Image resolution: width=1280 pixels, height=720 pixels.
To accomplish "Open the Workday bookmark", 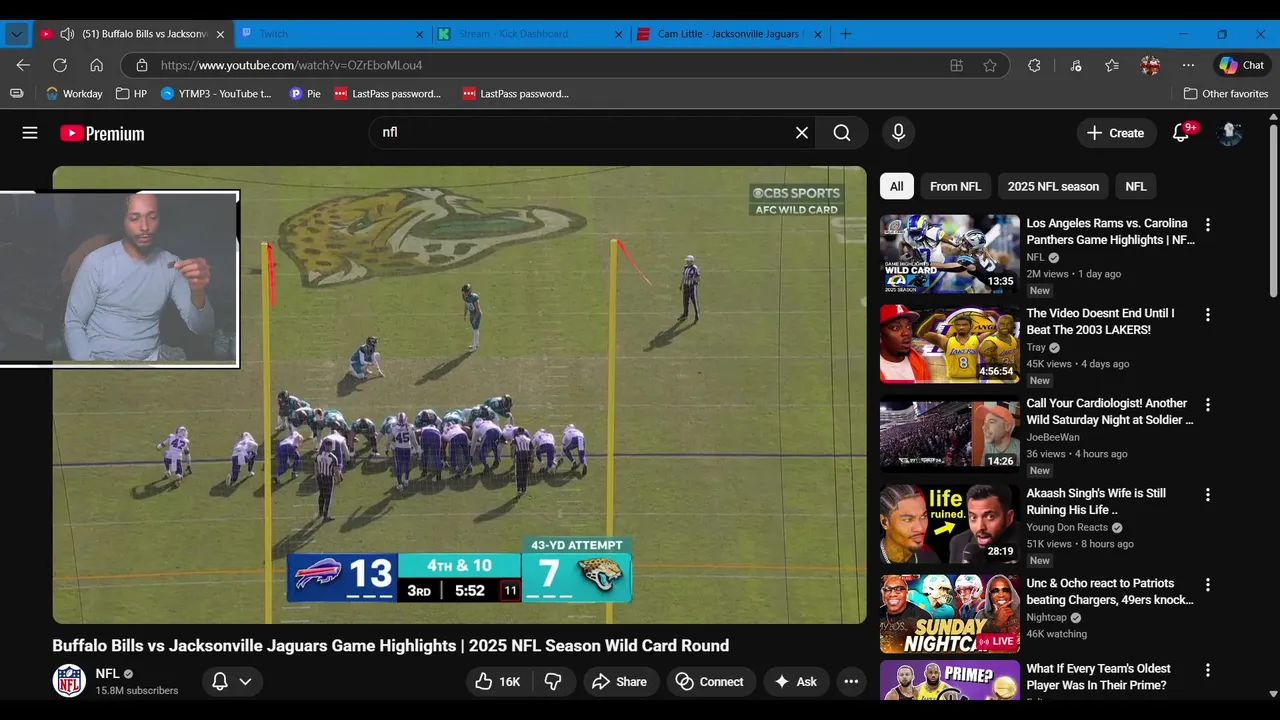I will (74, 94).
